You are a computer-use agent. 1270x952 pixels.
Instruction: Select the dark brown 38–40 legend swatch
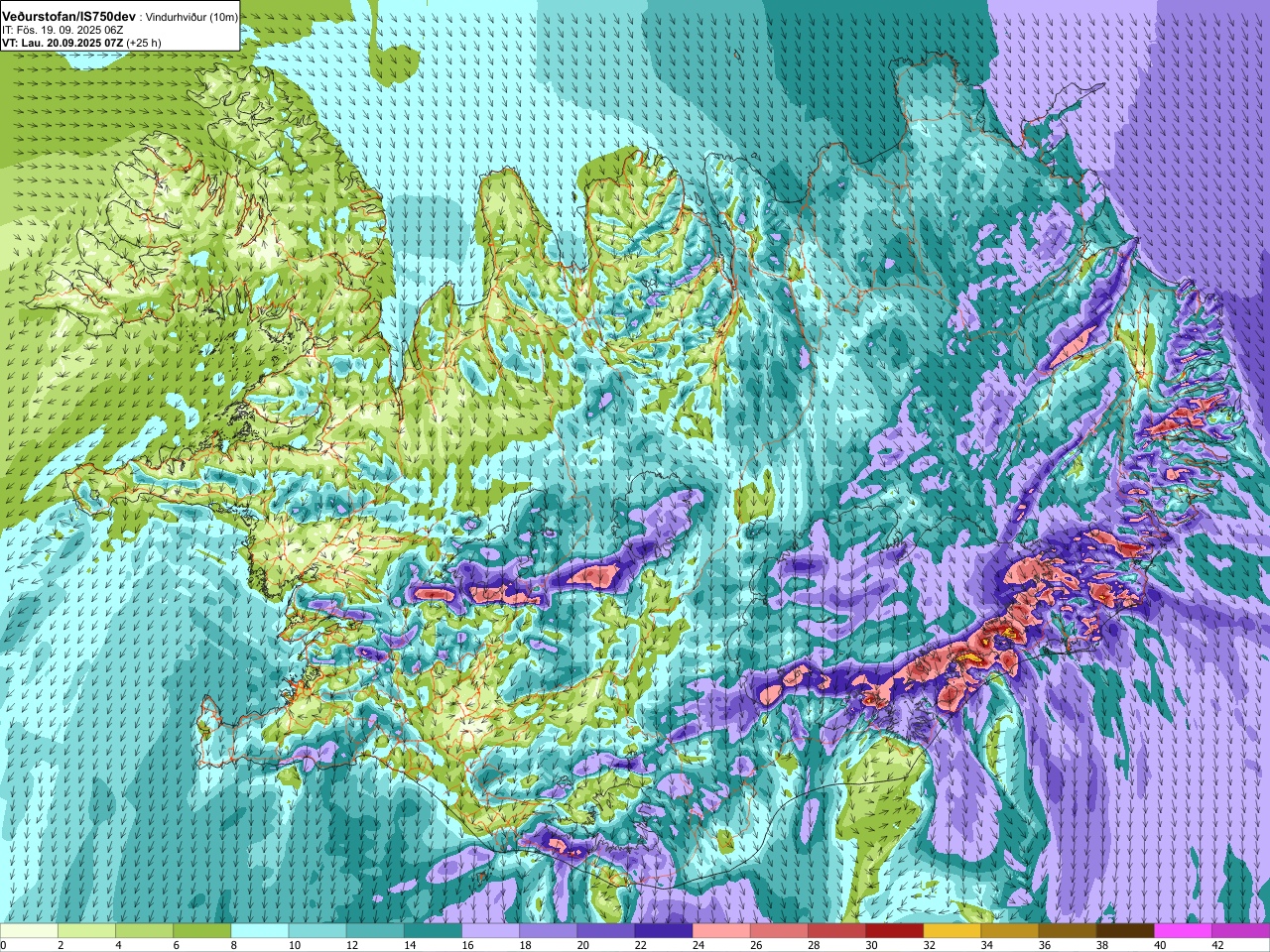click(x=1125, y=931)
